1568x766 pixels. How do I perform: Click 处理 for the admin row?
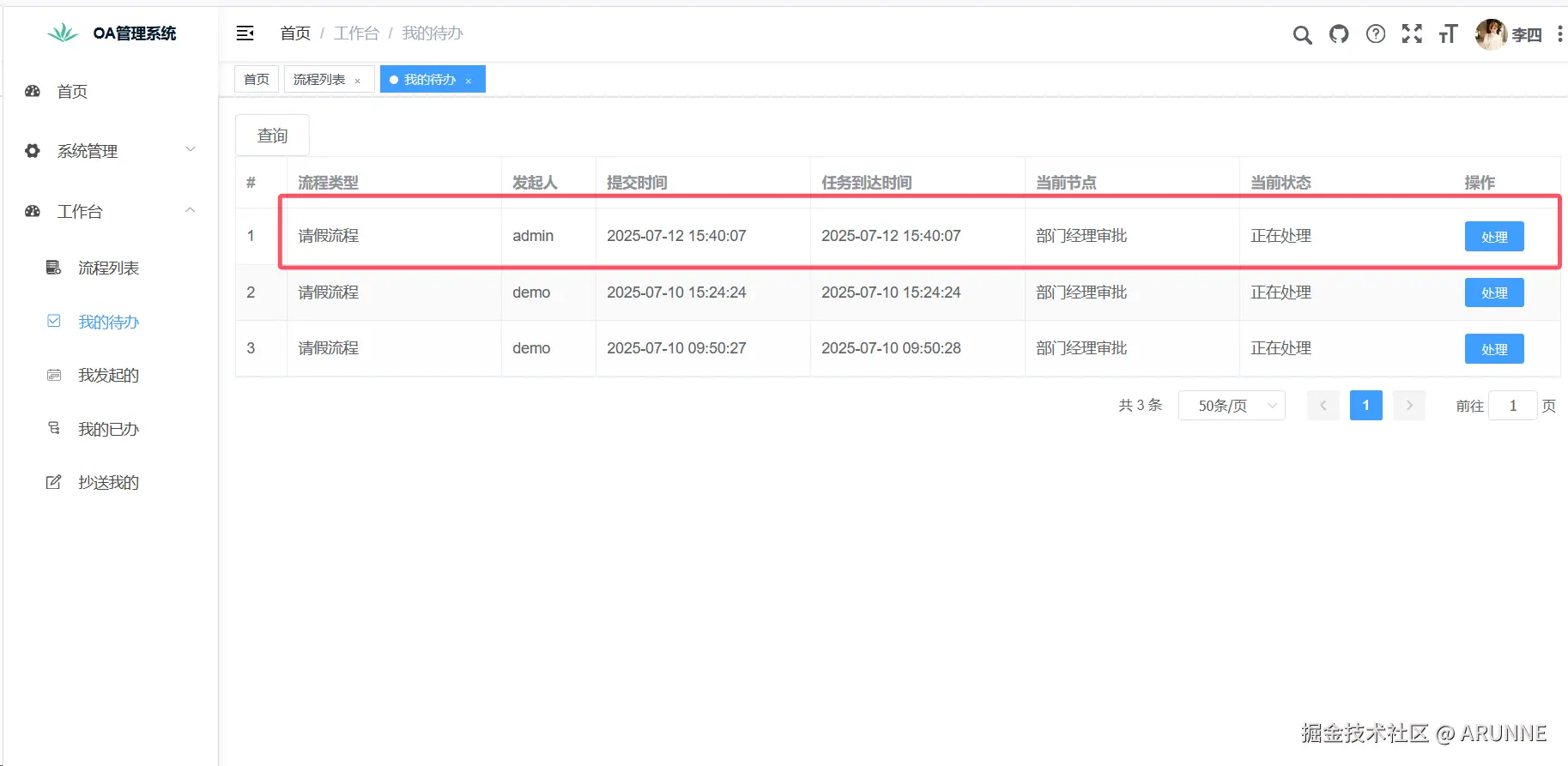pos(1494,237)
